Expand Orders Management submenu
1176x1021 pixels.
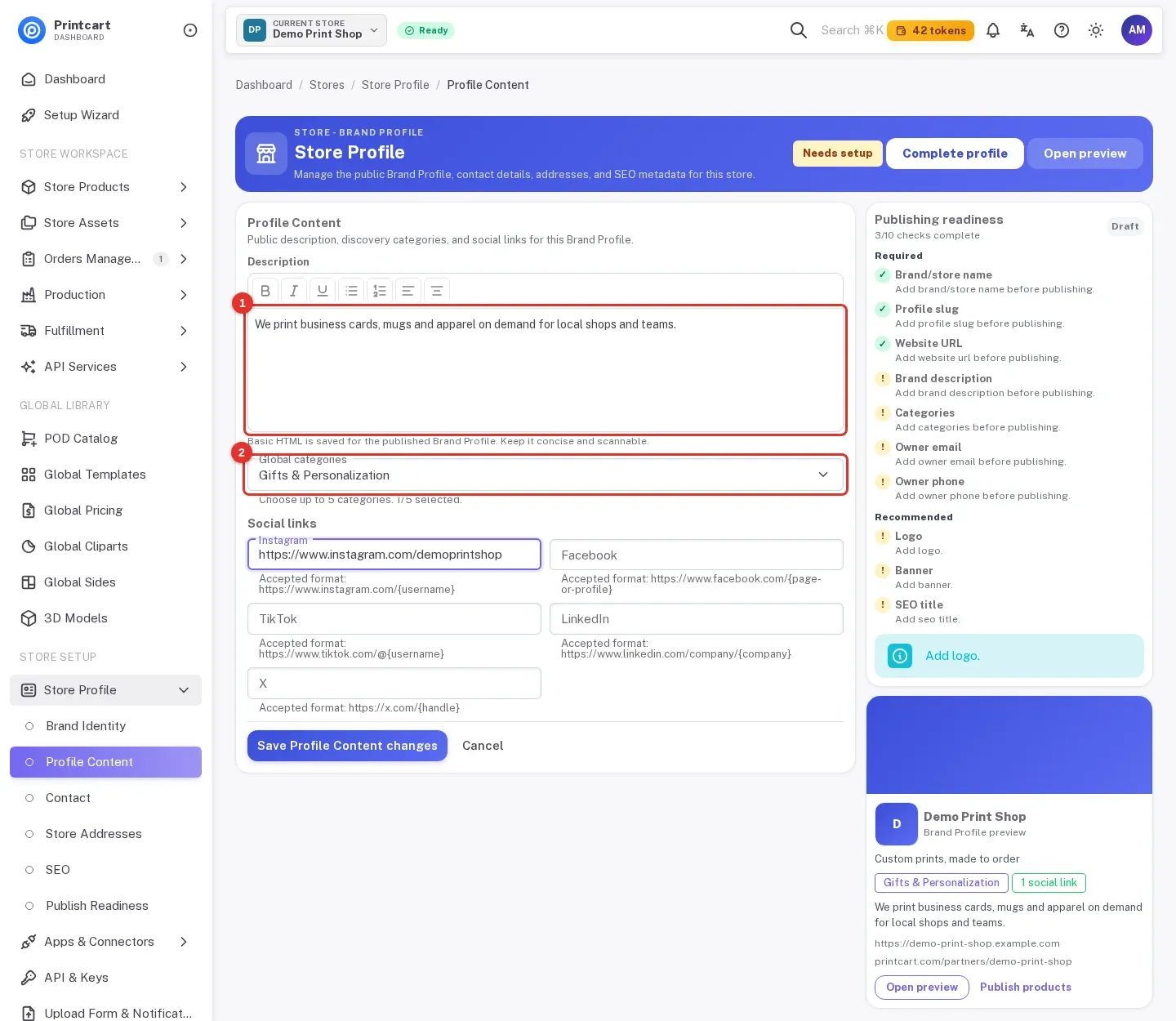tap(106, 259)
